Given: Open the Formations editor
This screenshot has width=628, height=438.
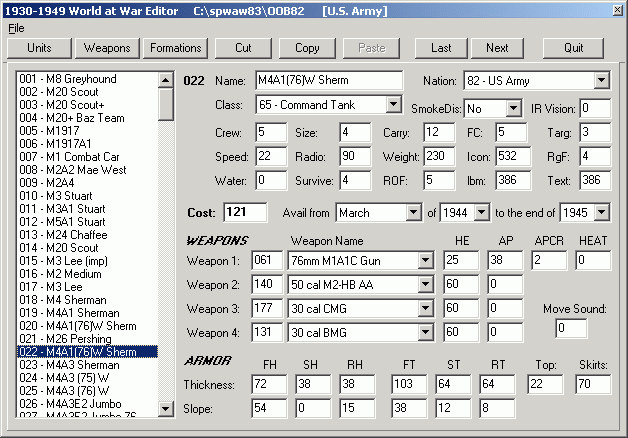Looking at the screenshot, I should click(x=175, y=48).
